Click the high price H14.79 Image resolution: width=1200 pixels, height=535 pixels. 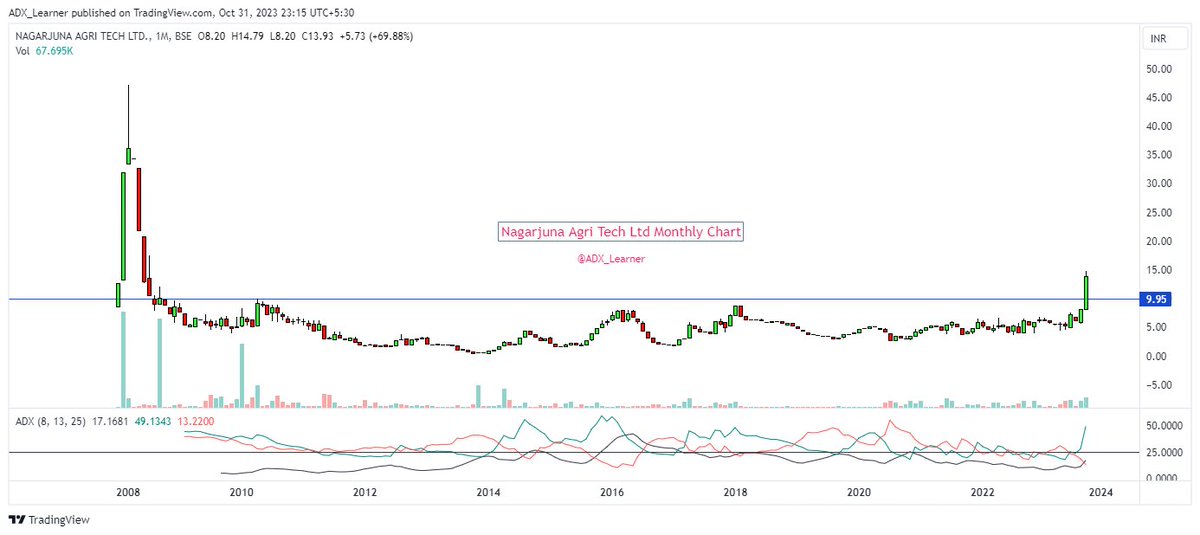(x=248, y=37)
